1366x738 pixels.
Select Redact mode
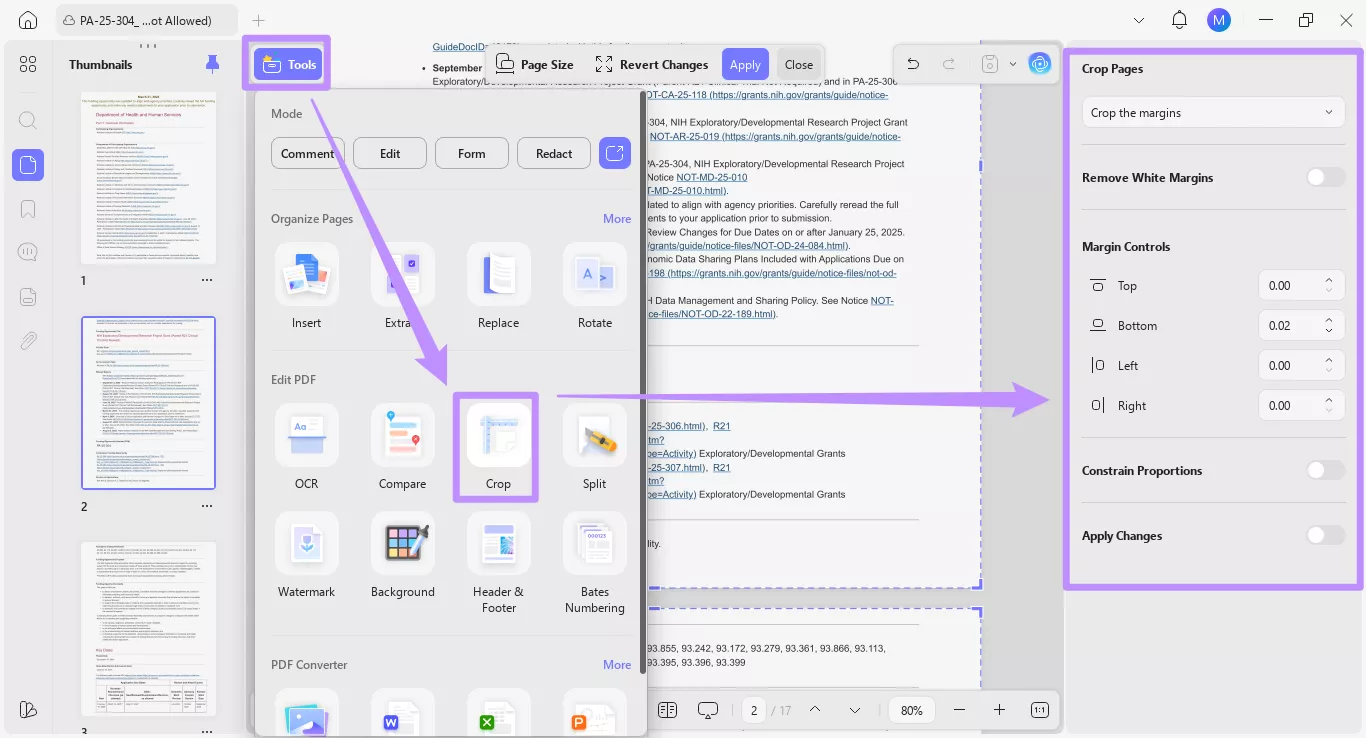tap(554, 153)
